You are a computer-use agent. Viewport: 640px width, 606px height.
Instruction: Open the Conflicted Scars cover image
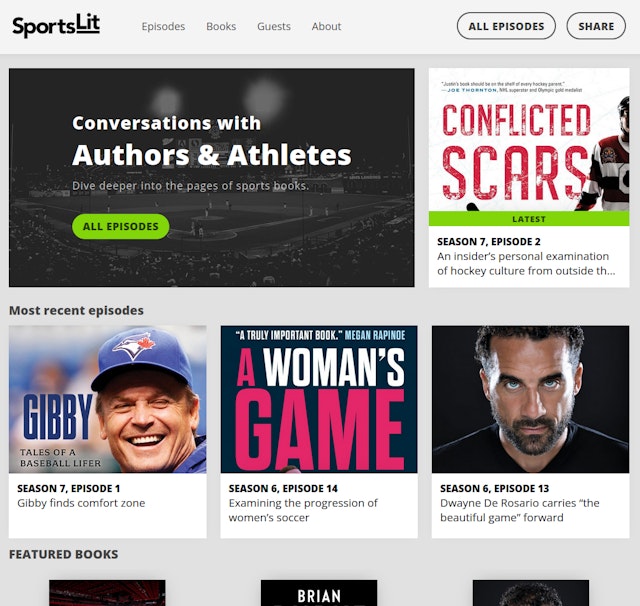pos(529,140)
